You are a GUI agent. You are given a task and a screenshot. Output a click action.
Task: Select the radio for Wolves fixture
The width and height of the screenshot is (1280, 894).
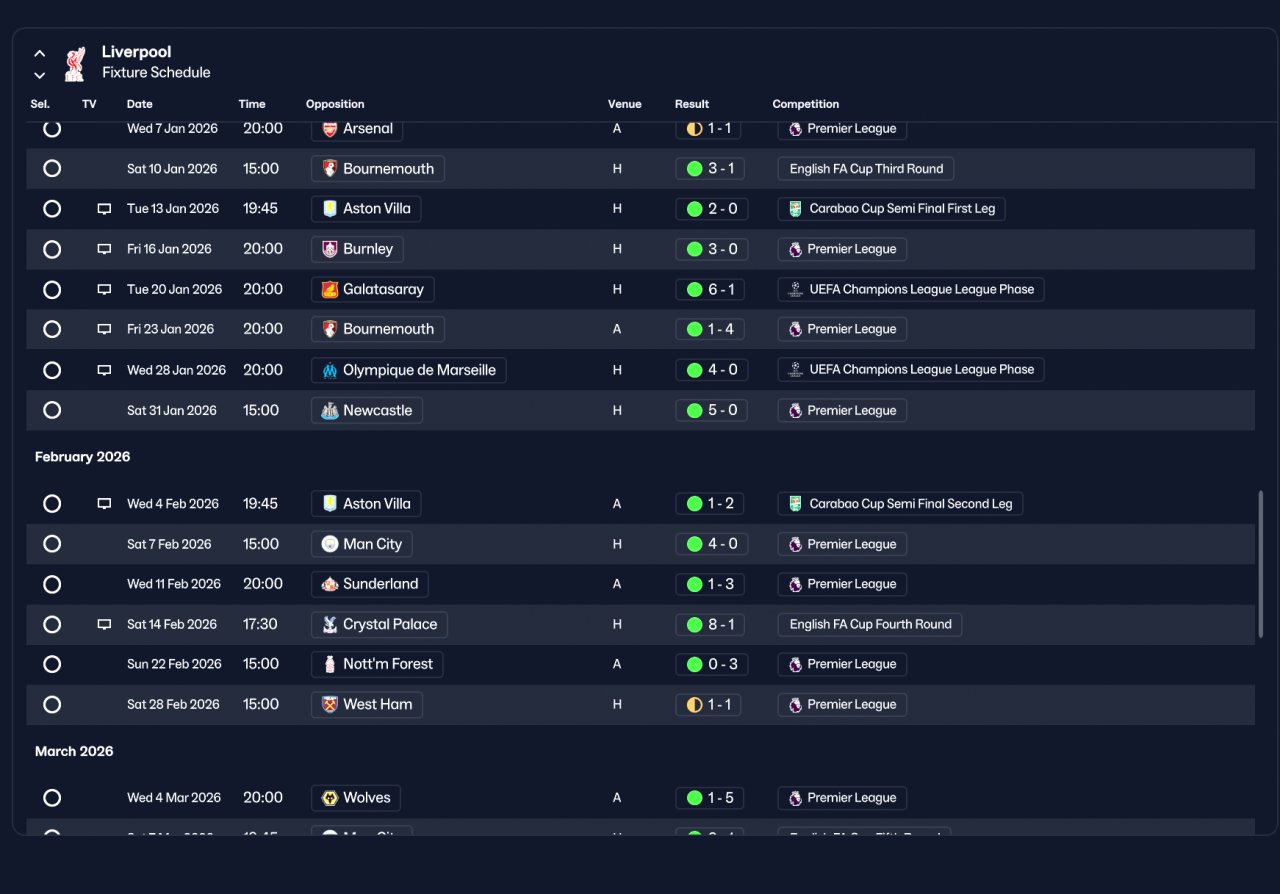point(52,798)
